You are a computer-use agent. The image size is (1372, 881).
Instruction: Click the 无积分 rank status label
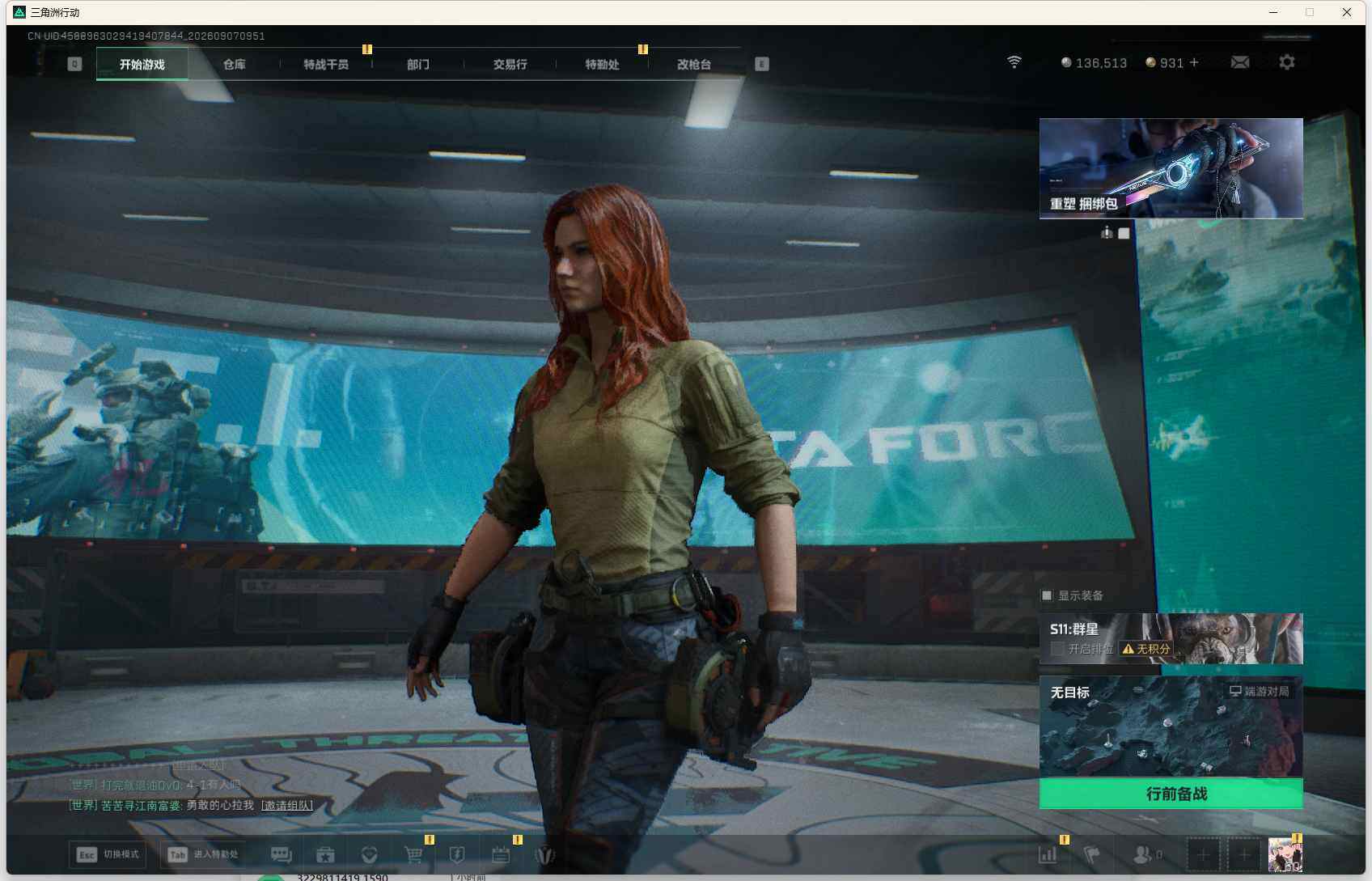pyautogui.click(x=1153, y=649)
